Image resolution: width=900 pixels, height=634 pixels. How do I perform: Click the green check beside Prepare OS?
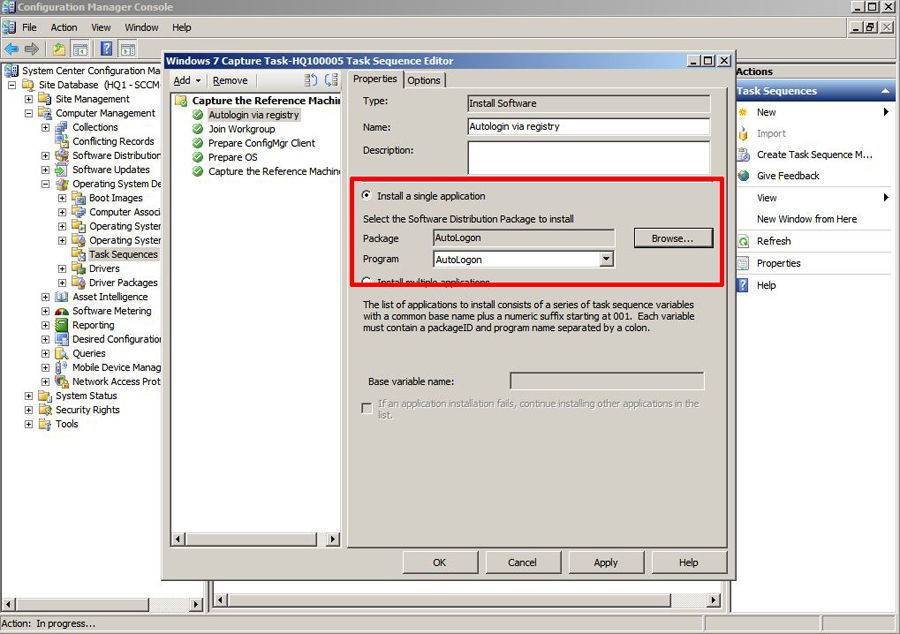(198, 157)
